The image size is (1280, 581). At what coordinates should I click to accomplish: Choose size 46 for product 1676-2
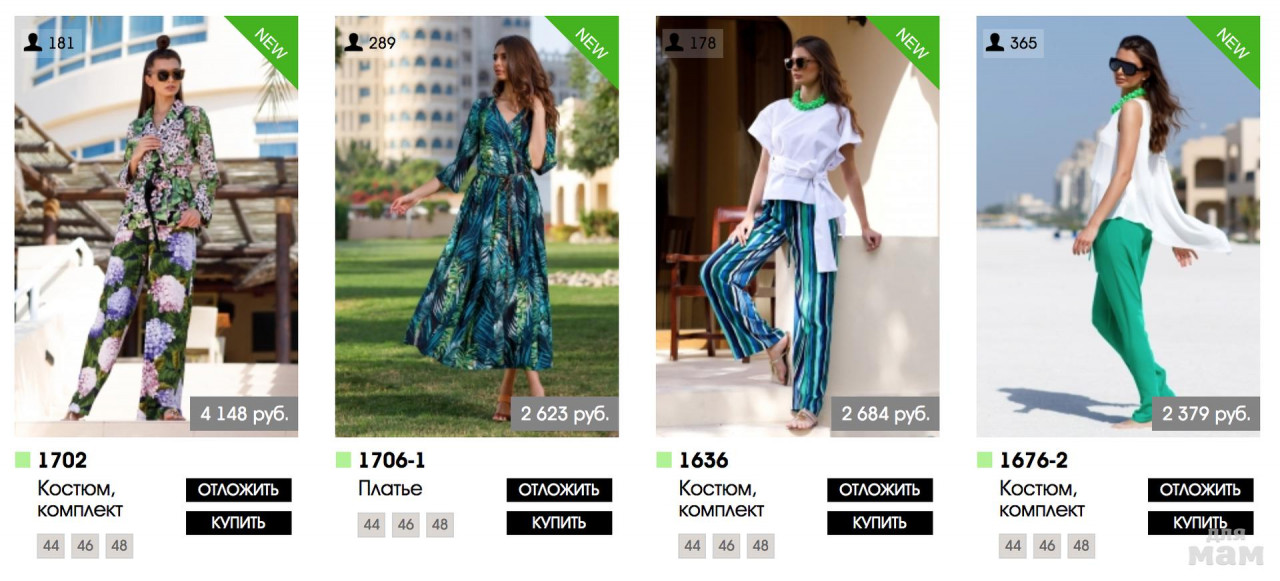(x=1047, y=546)
